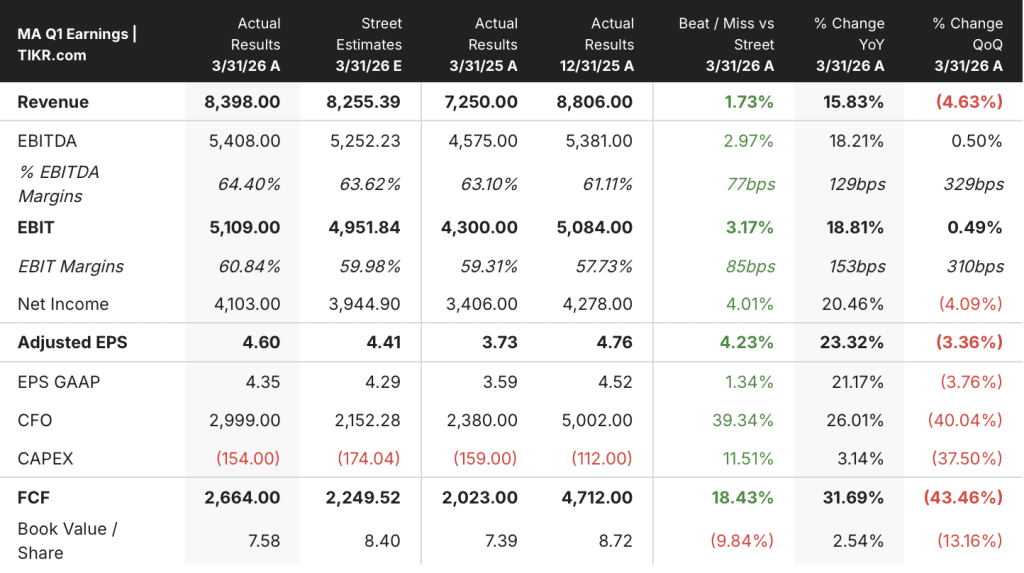
Task: Click Adjusted EPS beat 4.23%
Action: pyautogui.click(x=746, y=342)
